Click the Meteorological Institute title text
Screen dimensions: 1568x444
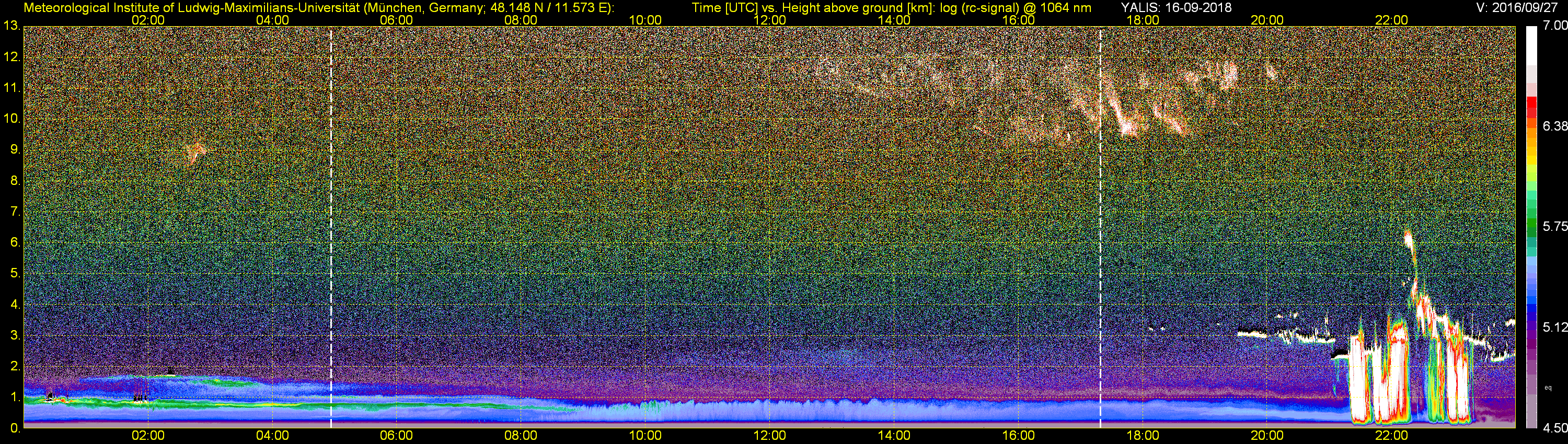[x=319, y=8]
